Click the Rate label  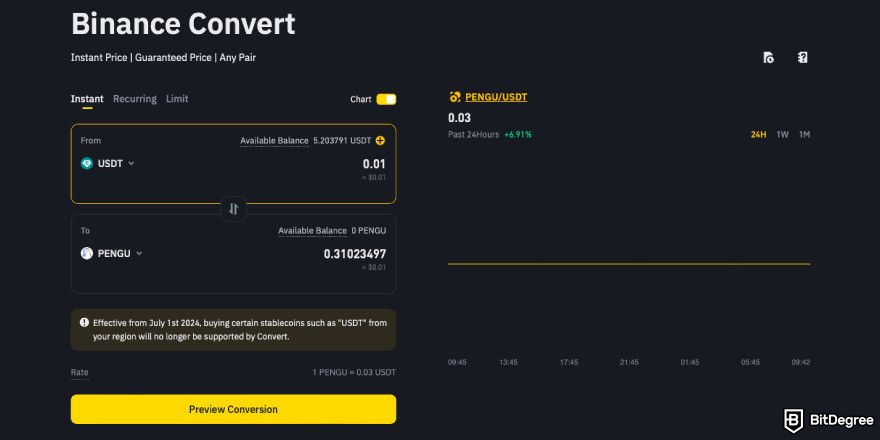79,372
